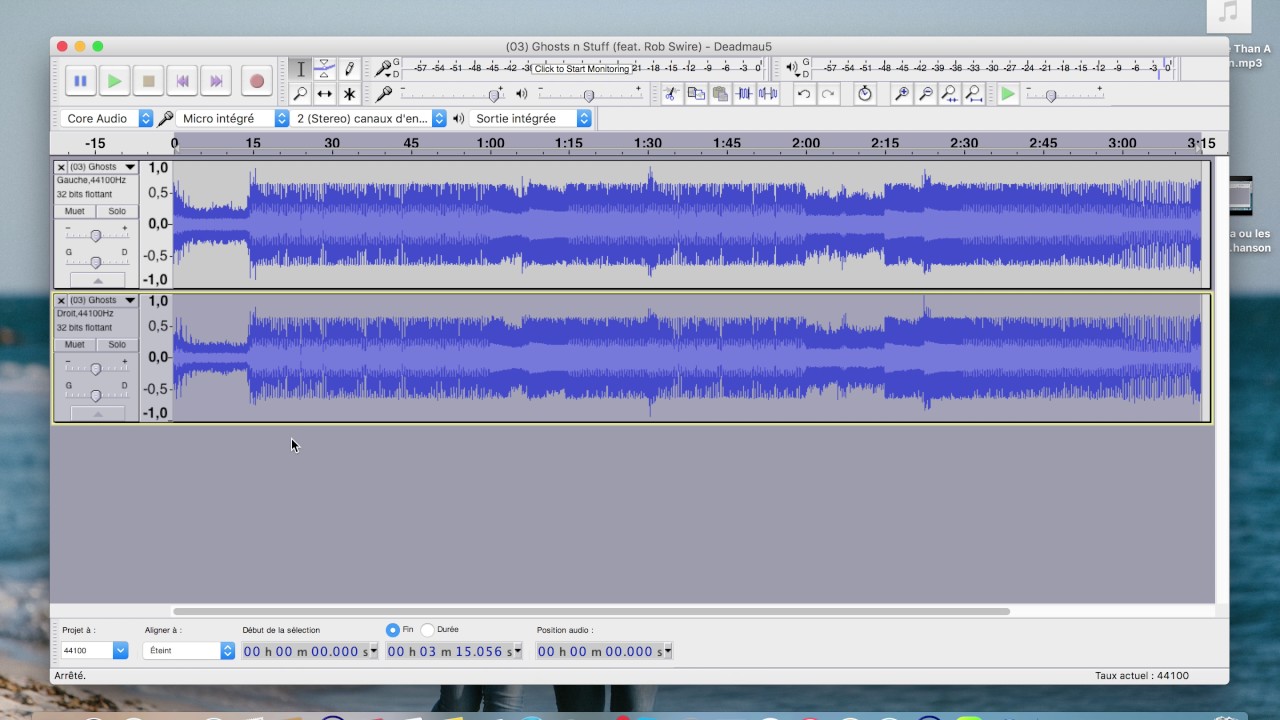Select the Time Shift tool
This screenshot has height=720, width=1280.
325,94
